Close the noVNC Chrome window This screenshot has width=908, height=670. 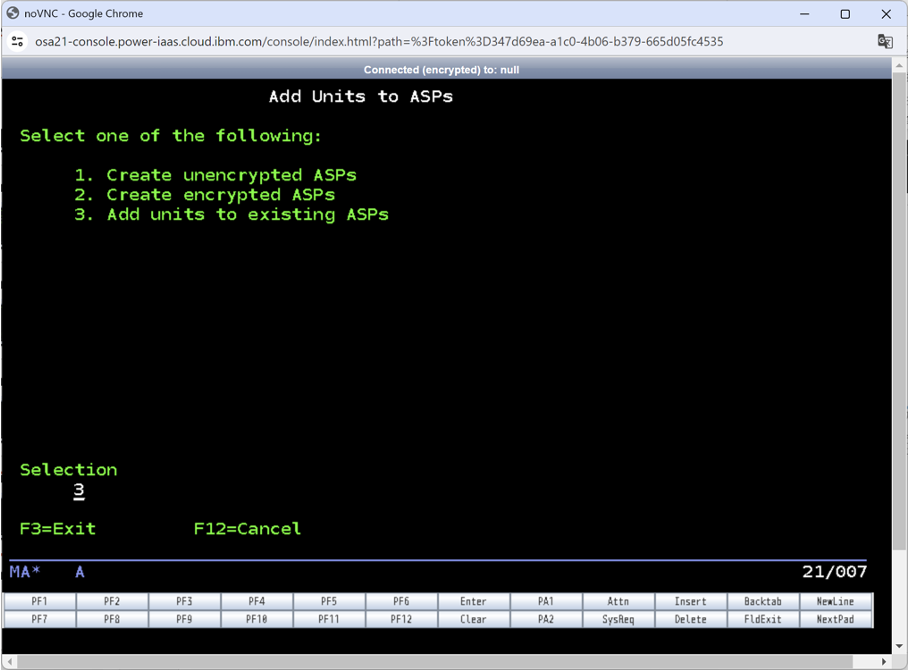pos(886,14)
